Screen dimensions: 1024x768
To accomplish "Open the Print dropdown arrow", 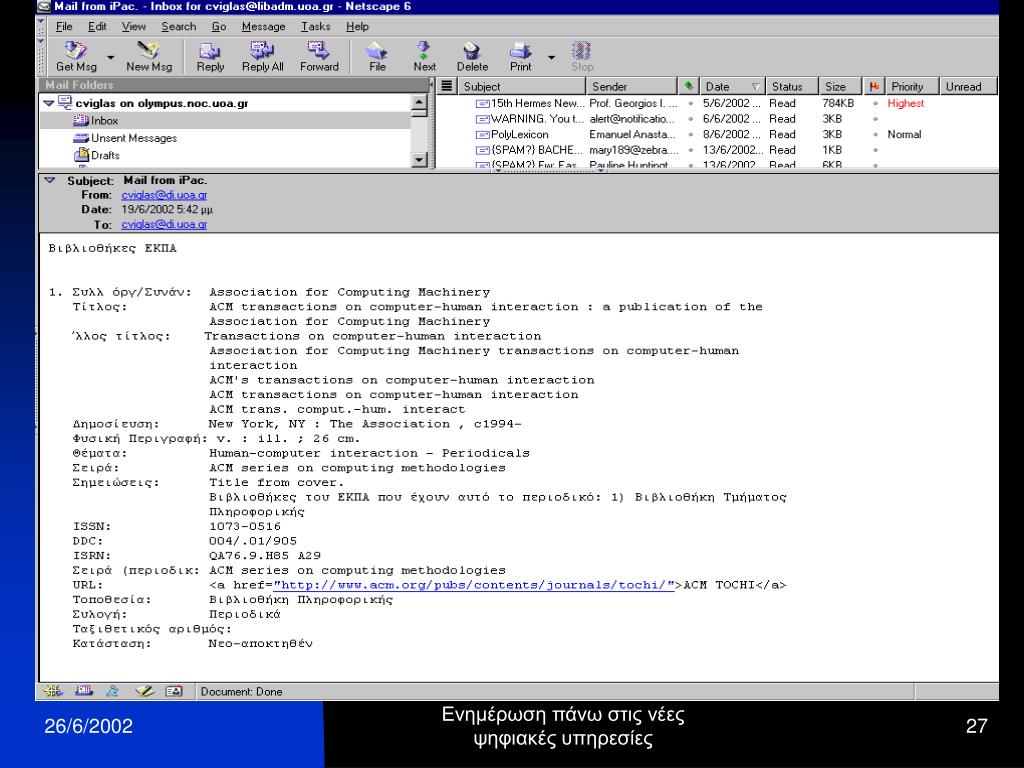I will coord(551,57).
